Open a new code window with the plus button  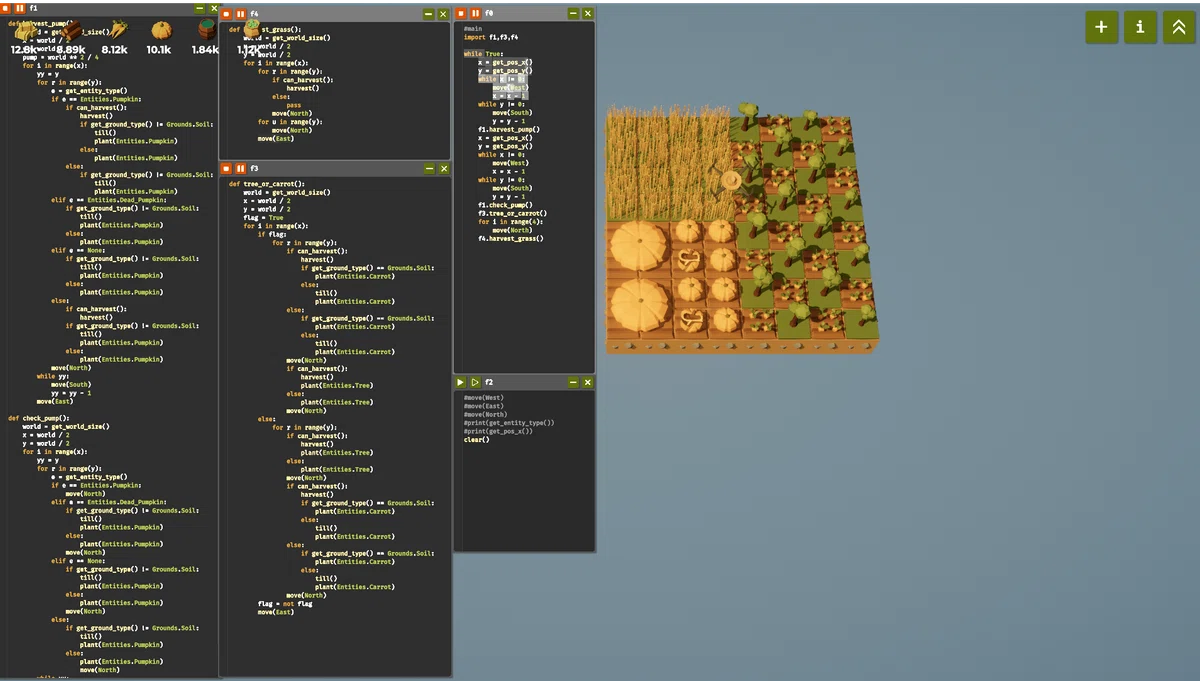[1101, 27]
